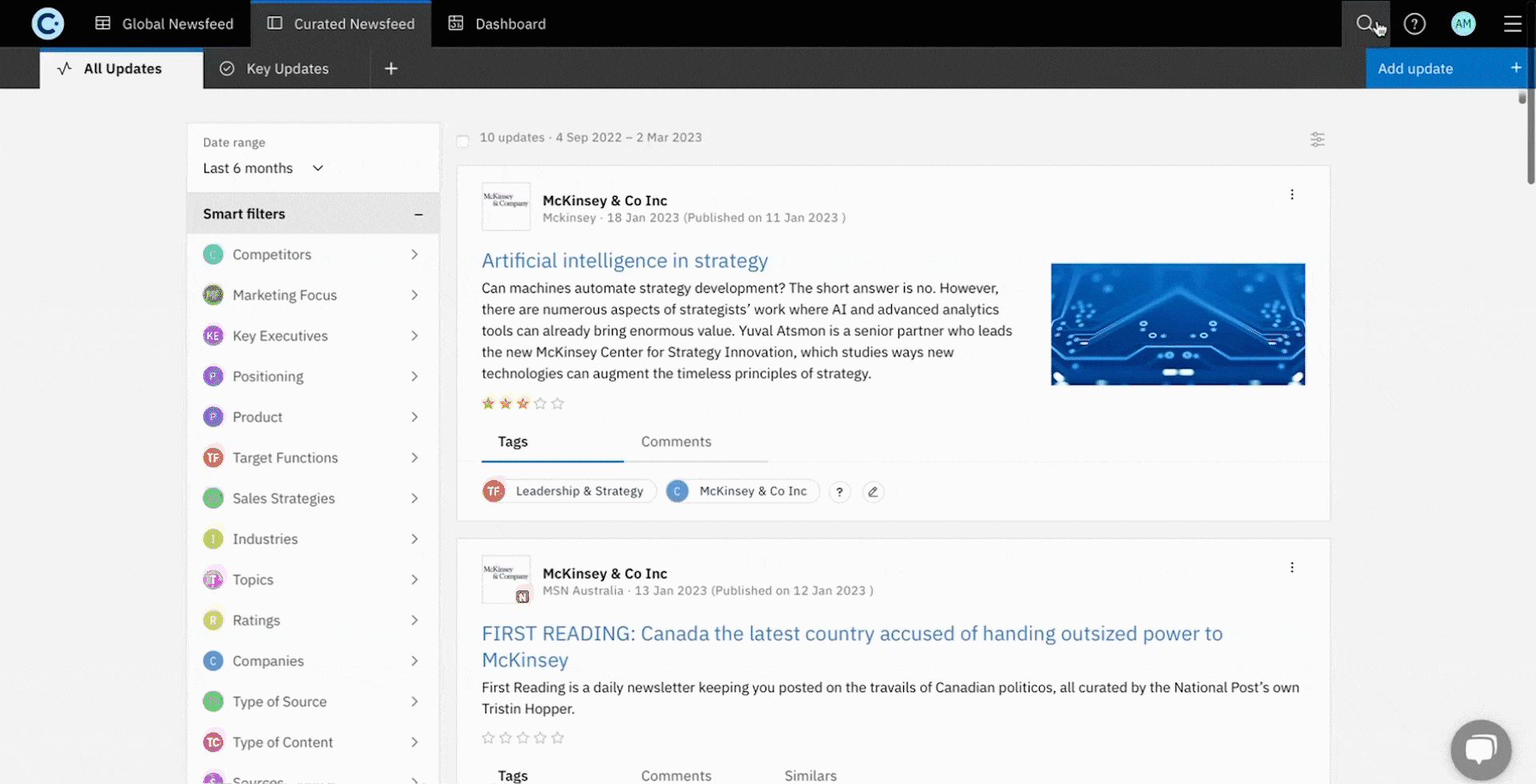This screenshot has height=784, width=1536.
Task: Open search with the magnifier icon
Action: 1365,24
